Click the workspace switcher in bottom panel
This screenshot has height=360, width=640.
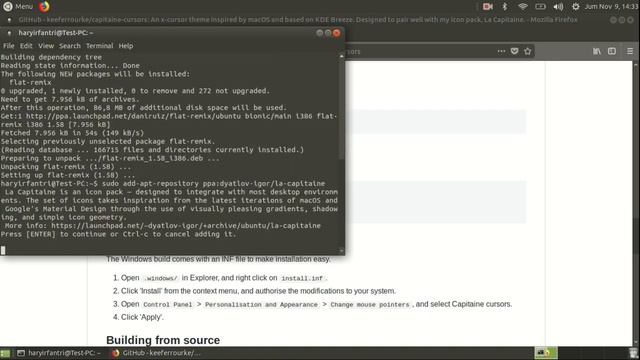click(546, 353)
